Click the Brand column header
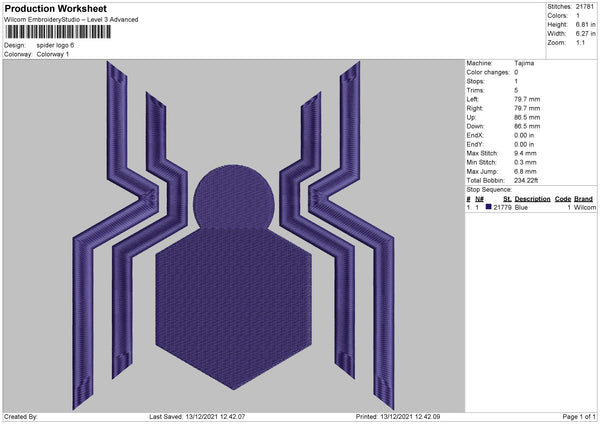This screenshot has width=600, height=424. [x=583, y=198]
